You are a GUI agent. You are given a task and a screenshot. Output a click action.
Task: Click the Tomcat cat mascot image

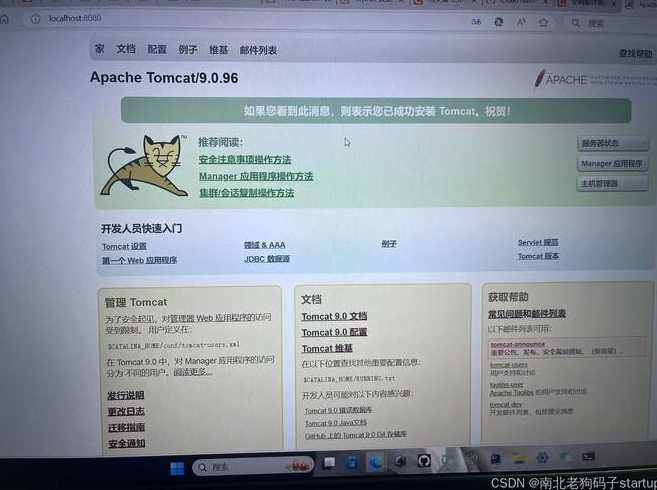pyautogui.click(x=144, y=165)
